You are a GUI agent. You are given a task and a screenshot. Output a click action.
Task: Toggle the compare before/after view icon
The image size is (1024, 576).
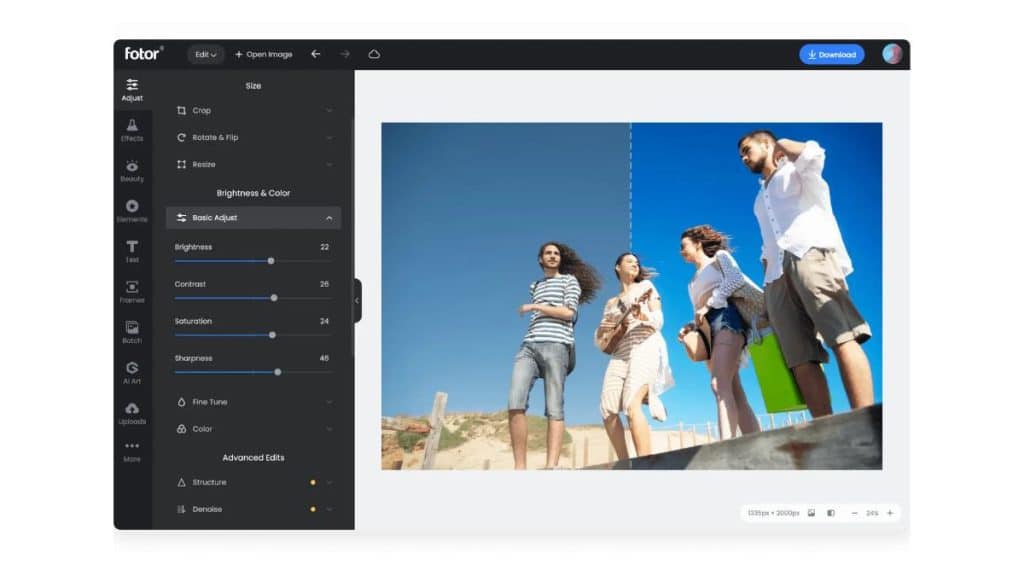830,513
